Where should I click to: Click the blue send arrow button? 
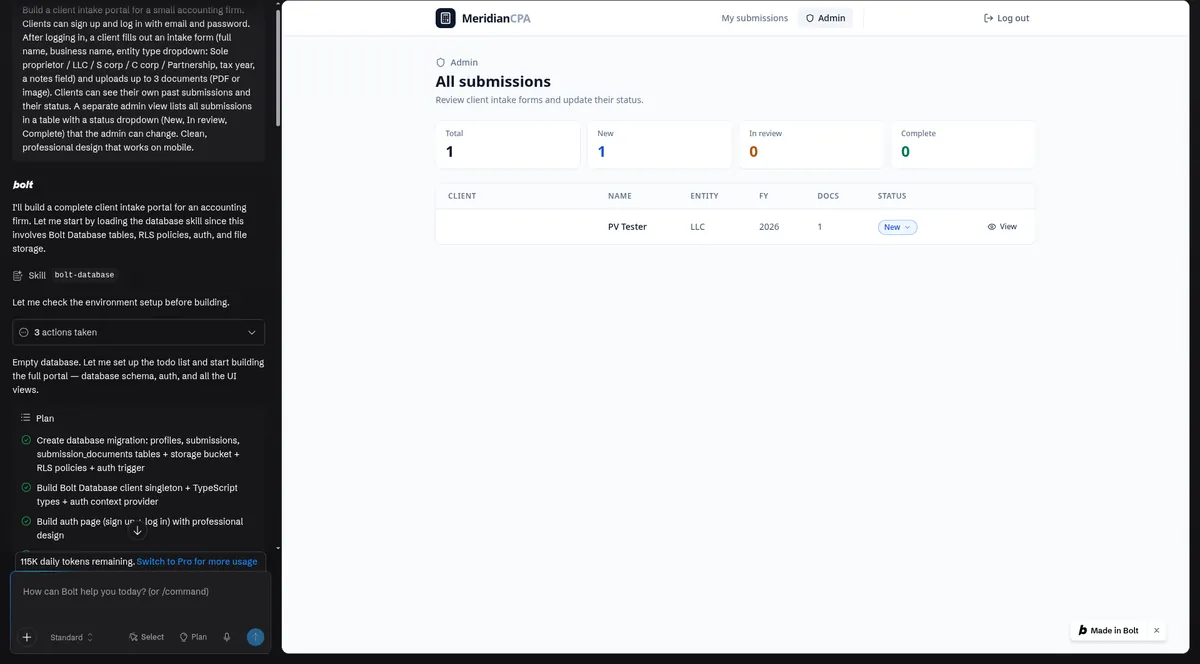255,637
